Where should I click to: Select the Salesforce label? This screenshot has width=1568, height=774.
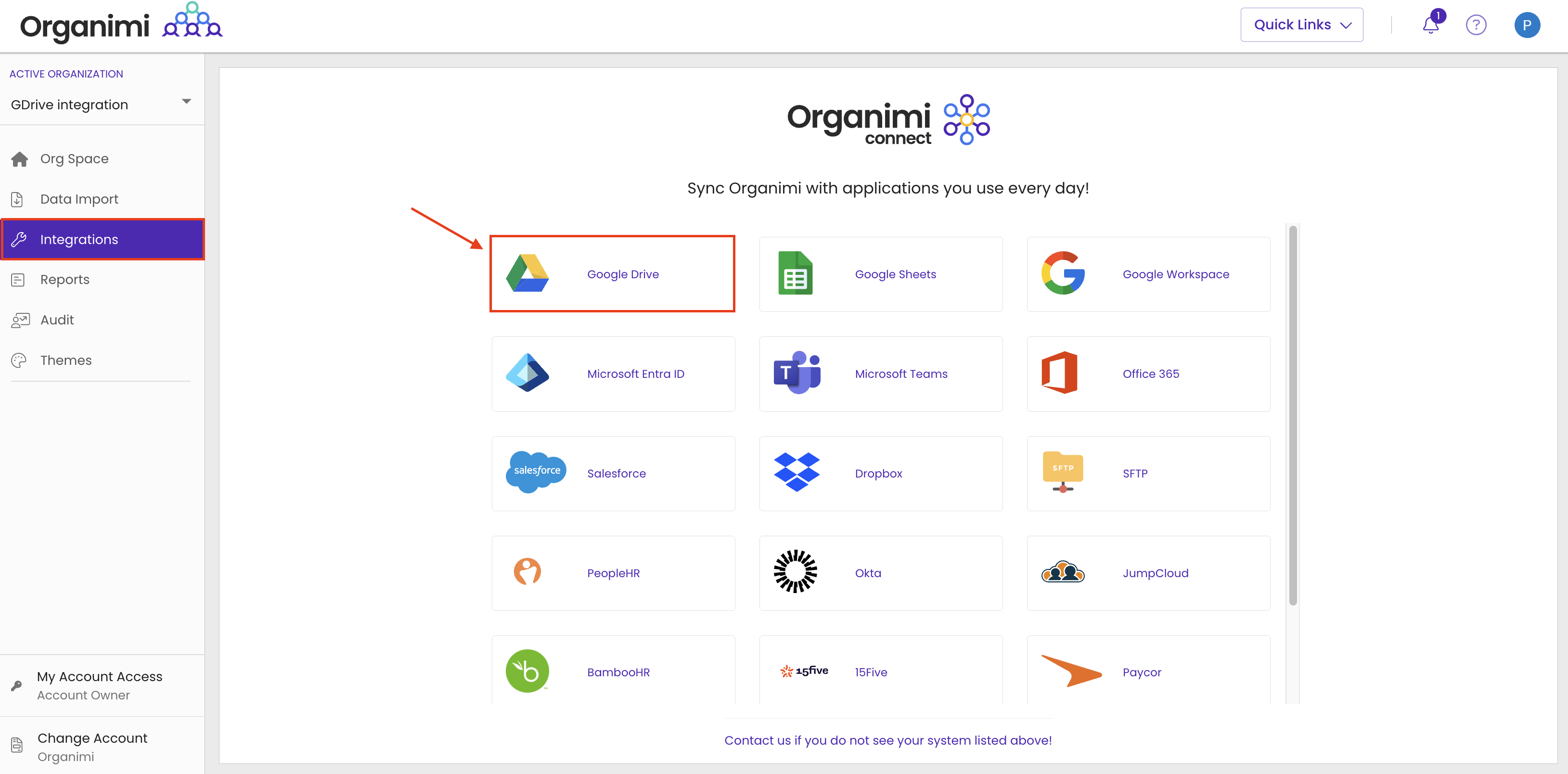[616, 473]
